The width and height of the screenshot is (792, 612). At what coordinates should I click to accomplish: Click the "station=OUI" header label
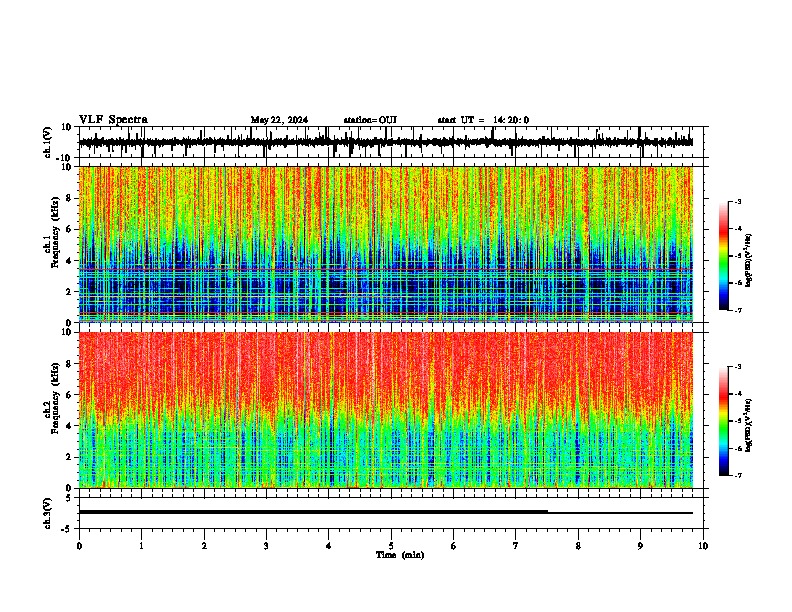click(x=370, y=120)
